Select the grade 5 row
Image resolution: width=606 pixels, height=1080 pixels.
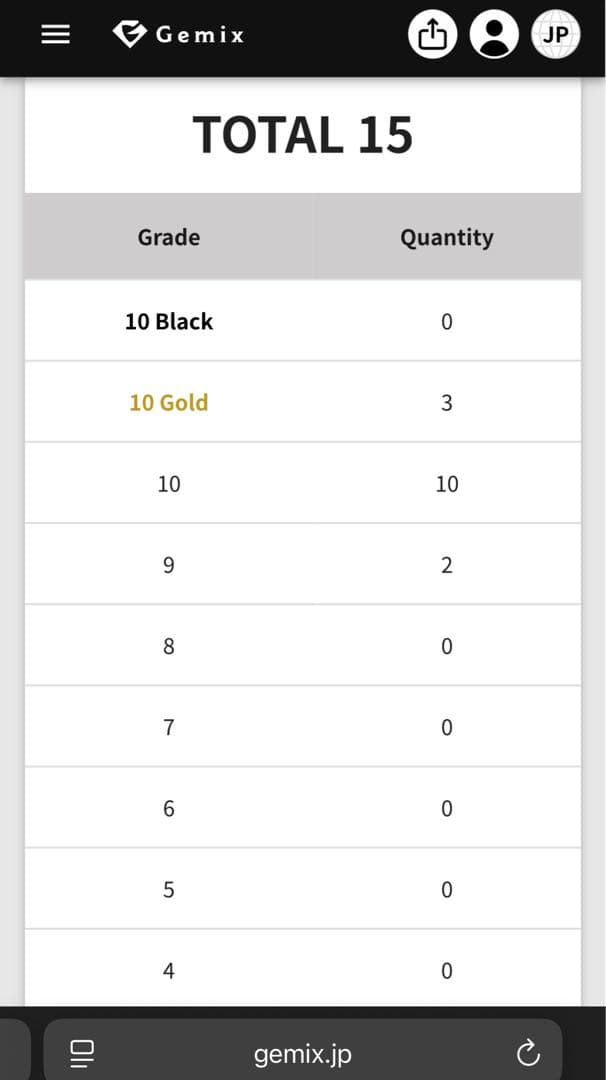click(x=168, y=889)
